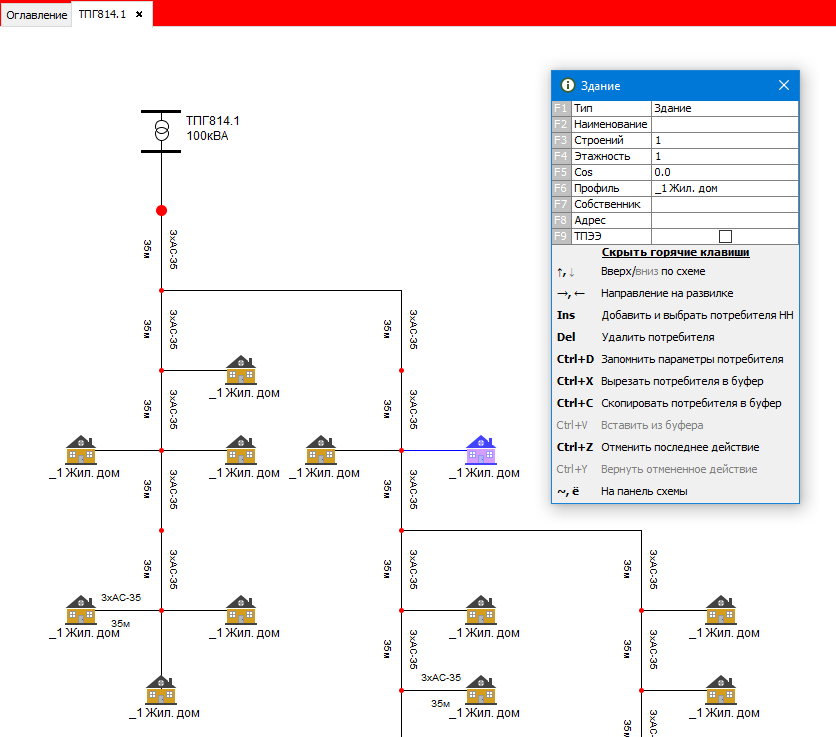Select the large red node below the transformer

tap(162, 211)
